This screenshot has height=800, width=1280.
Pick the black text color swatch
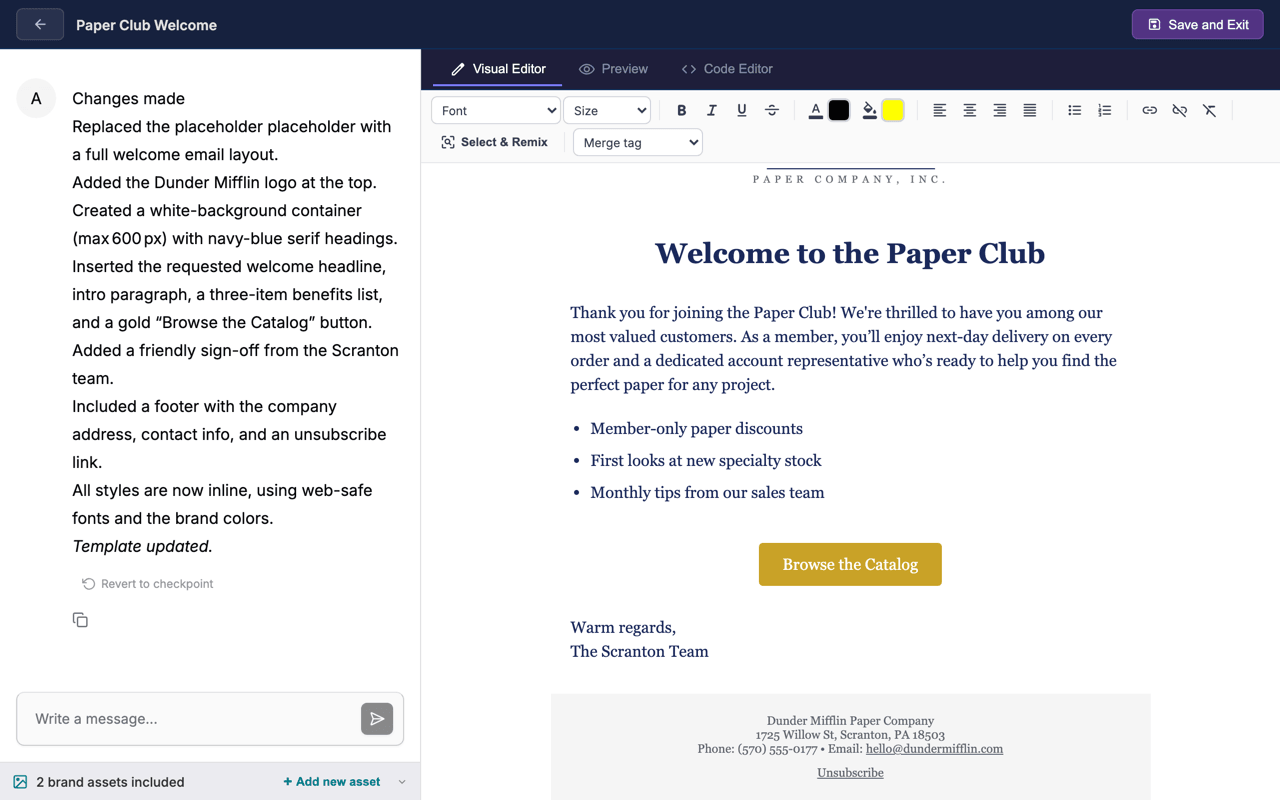click(839, 111)
